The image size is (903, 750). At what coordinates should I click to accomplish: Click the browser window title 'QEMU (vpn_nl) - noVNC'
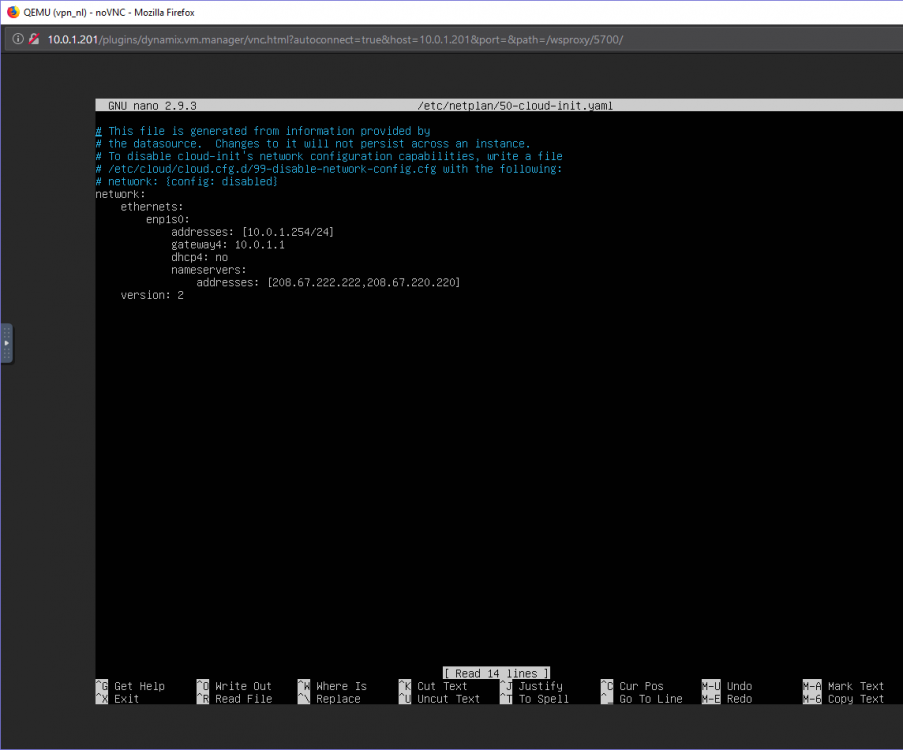109,12
